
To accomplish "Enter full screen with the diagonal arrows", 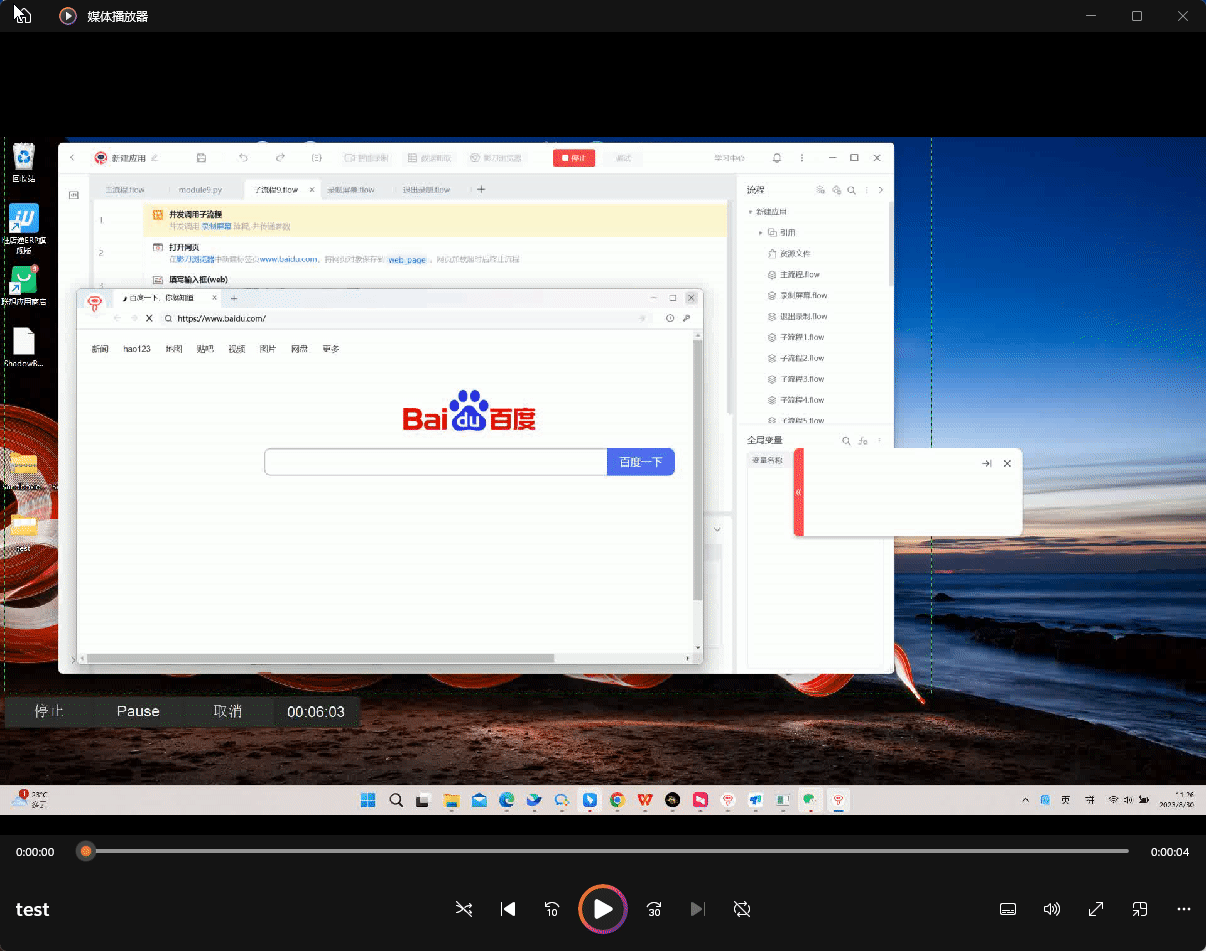I will [1096, 909].
